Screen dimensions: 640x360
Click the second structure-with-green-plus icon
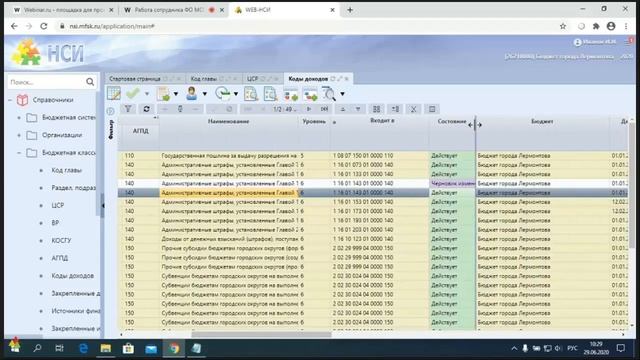[x=310, y=94]
